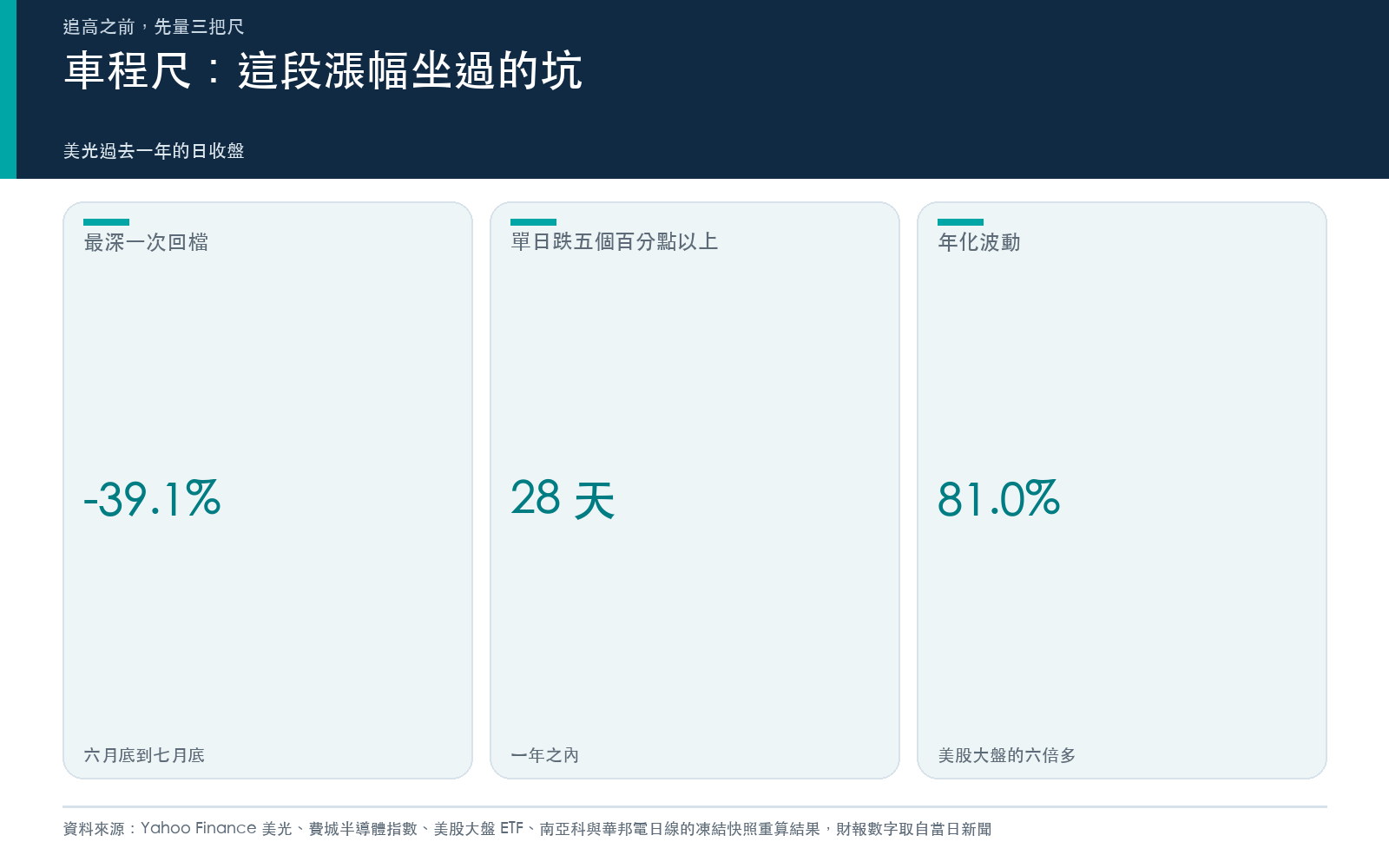
Task: Click the value 81.0%
Action: point(999,499)
